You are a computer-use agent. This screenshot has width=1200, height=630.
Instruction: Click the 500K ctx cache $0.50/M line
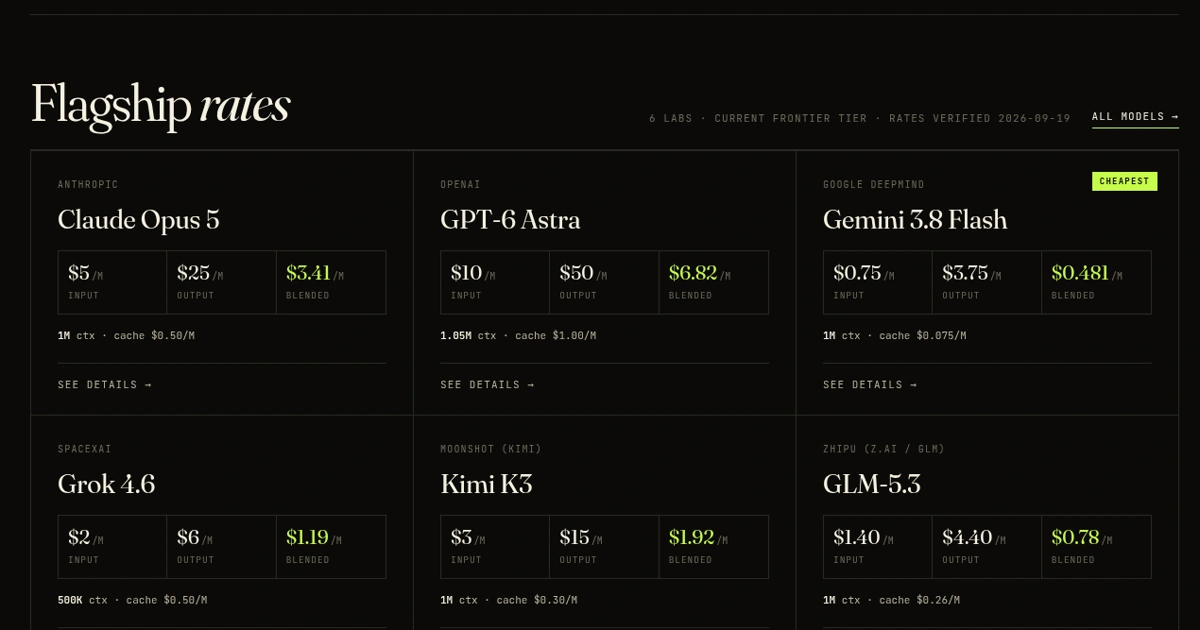[133, 600]
